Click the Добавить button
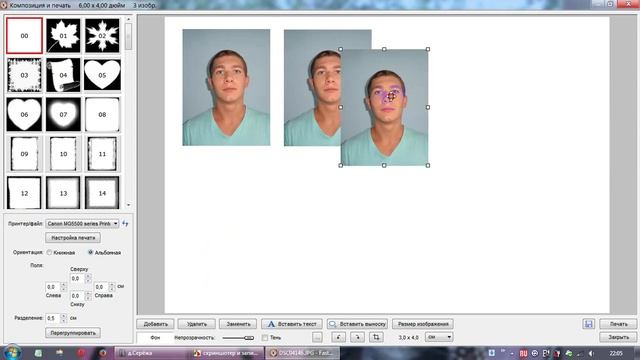 tap(156, 324)
